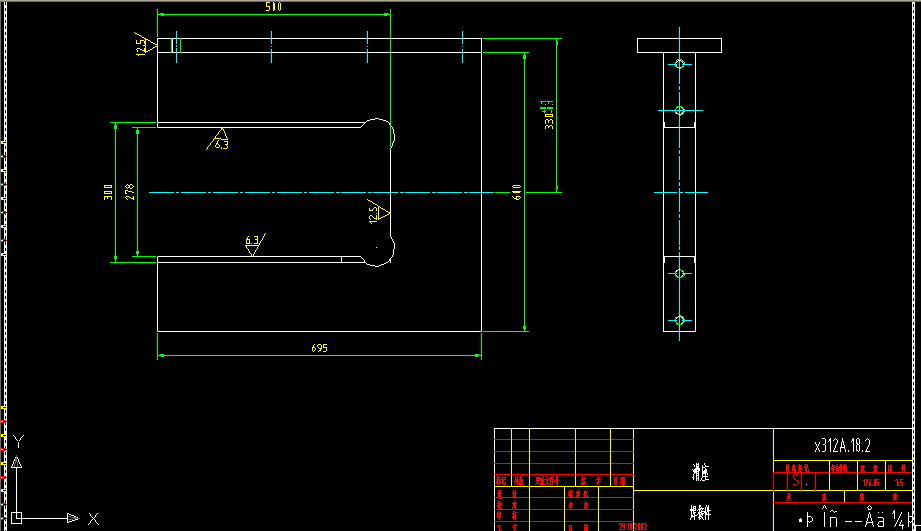
Task: Click the UCS icon Y axis label
Action: (18, 441)
